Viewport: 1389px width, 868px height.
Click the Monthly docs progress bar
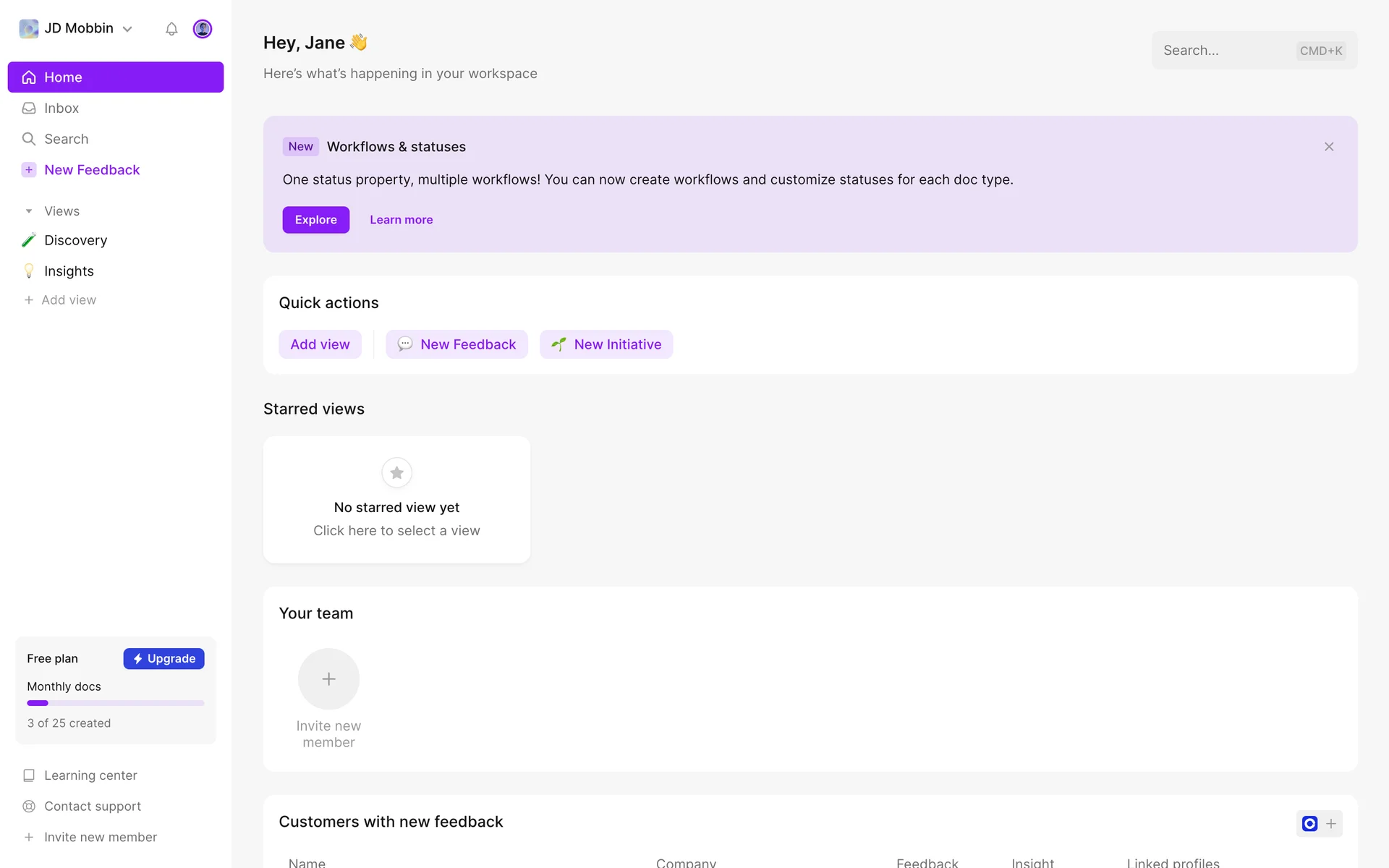[x=116, y=703]
